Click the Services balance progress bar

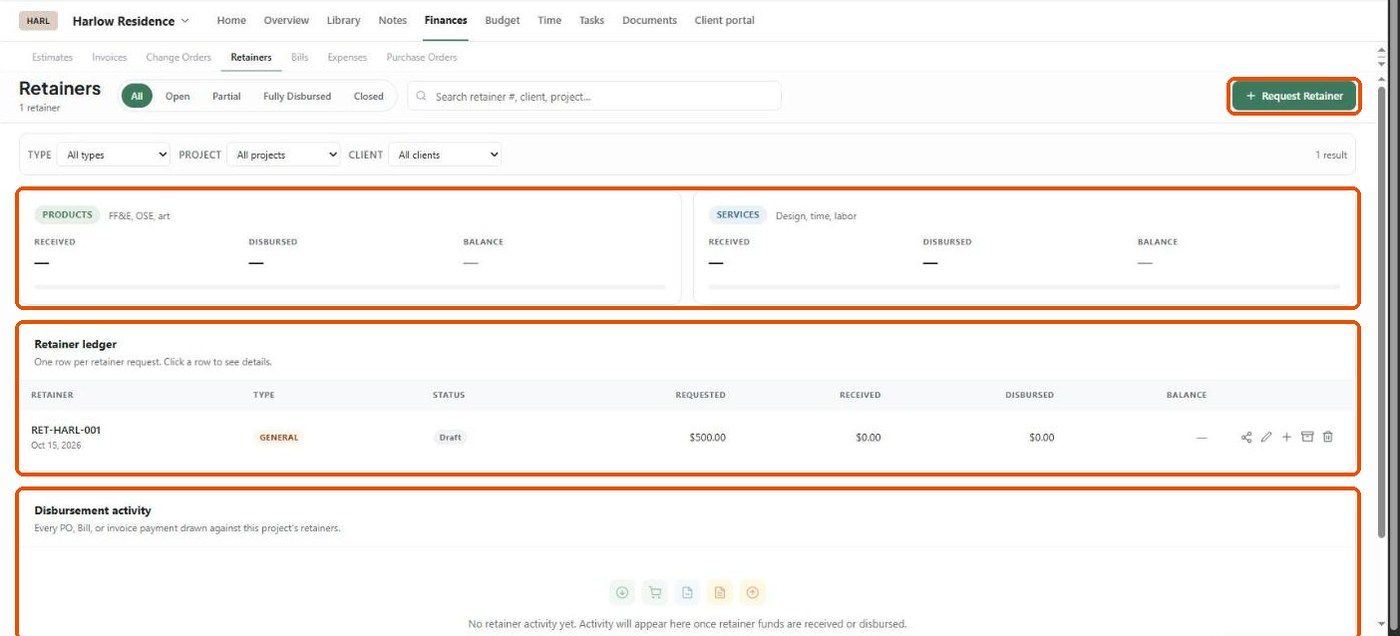(1024, 287)
